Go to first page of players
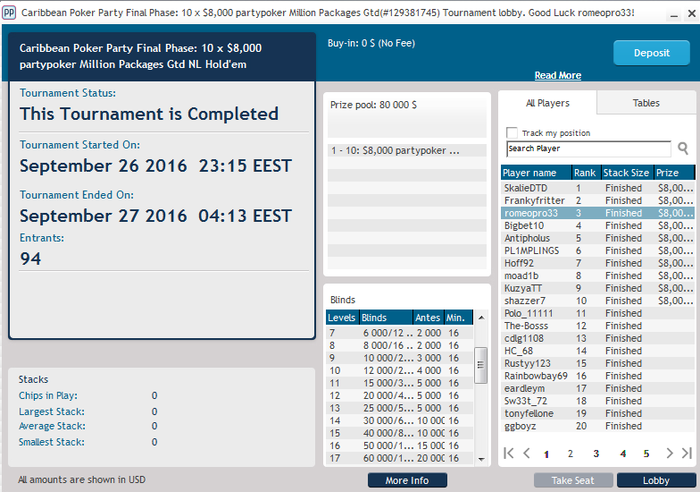Viewport: 700px width, 492px height. coord(508,453)
